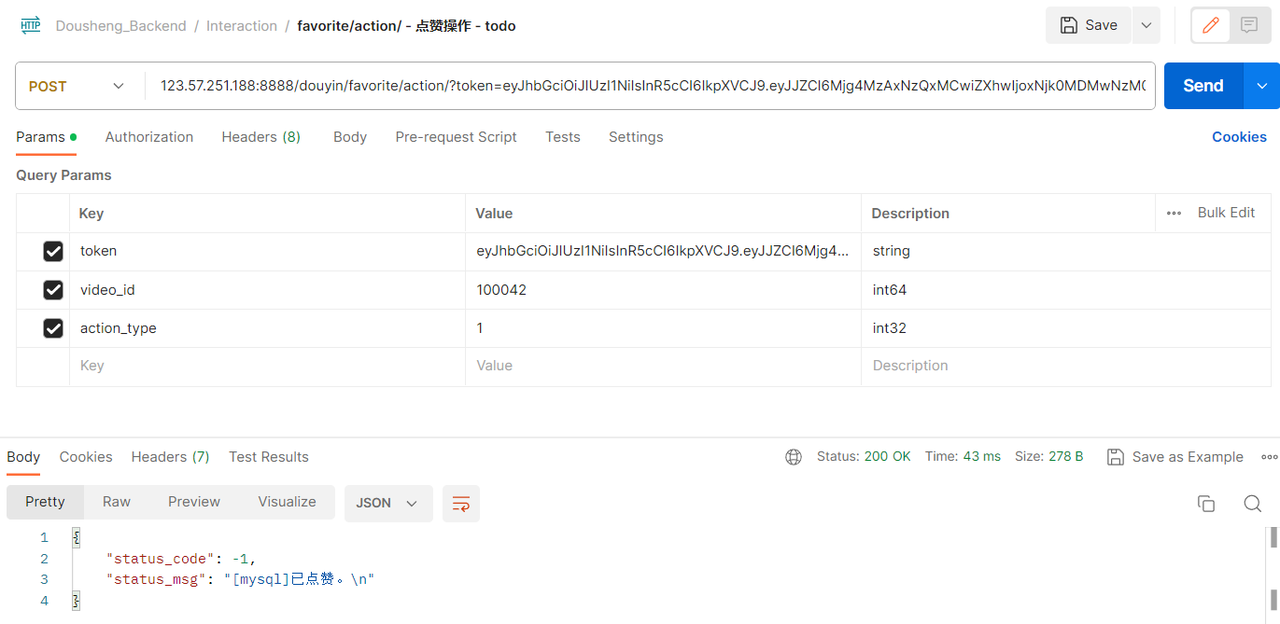Open the comments speech bubble icon
1280x624 pixels.
coord(1249,25)
